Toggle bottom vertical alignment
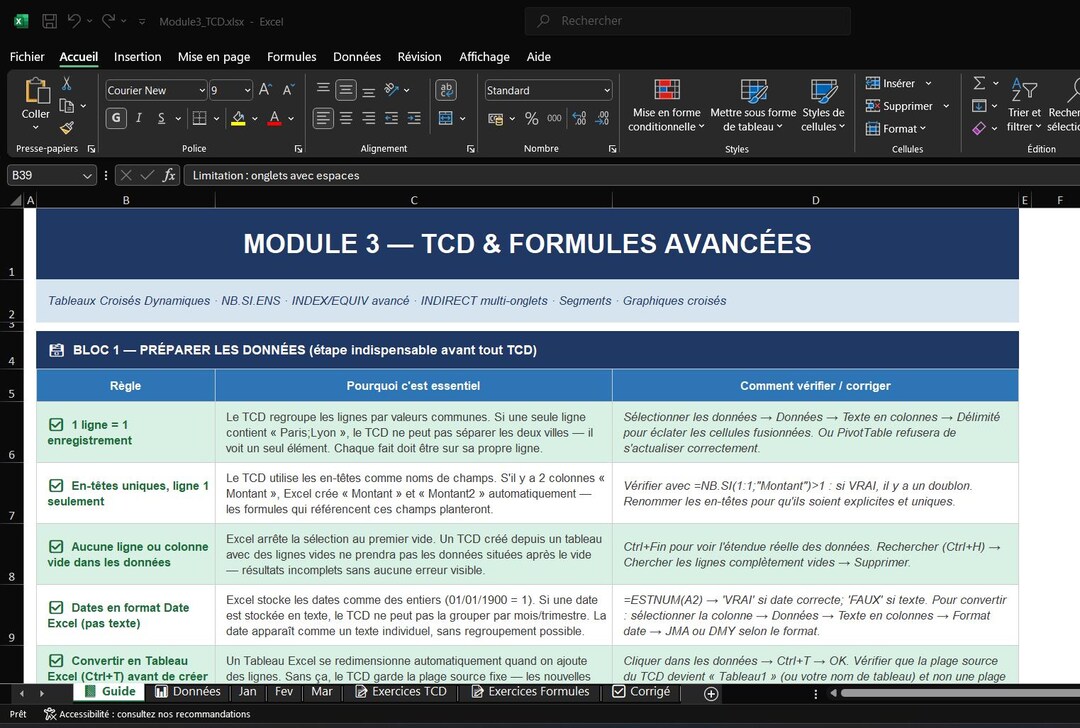The height and width of the screenshot is (728, 1080). [368, 90]
